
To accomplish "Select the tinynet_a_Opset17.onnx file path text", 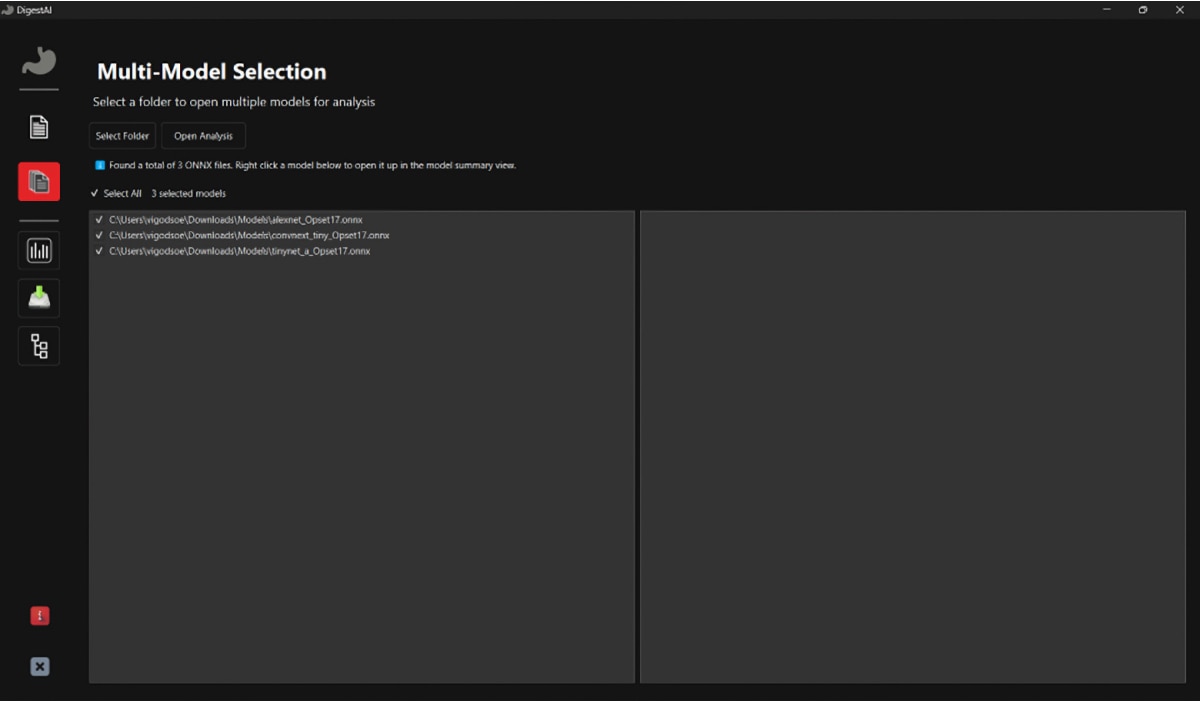I will pyautogui.click(x=240, y=251).
